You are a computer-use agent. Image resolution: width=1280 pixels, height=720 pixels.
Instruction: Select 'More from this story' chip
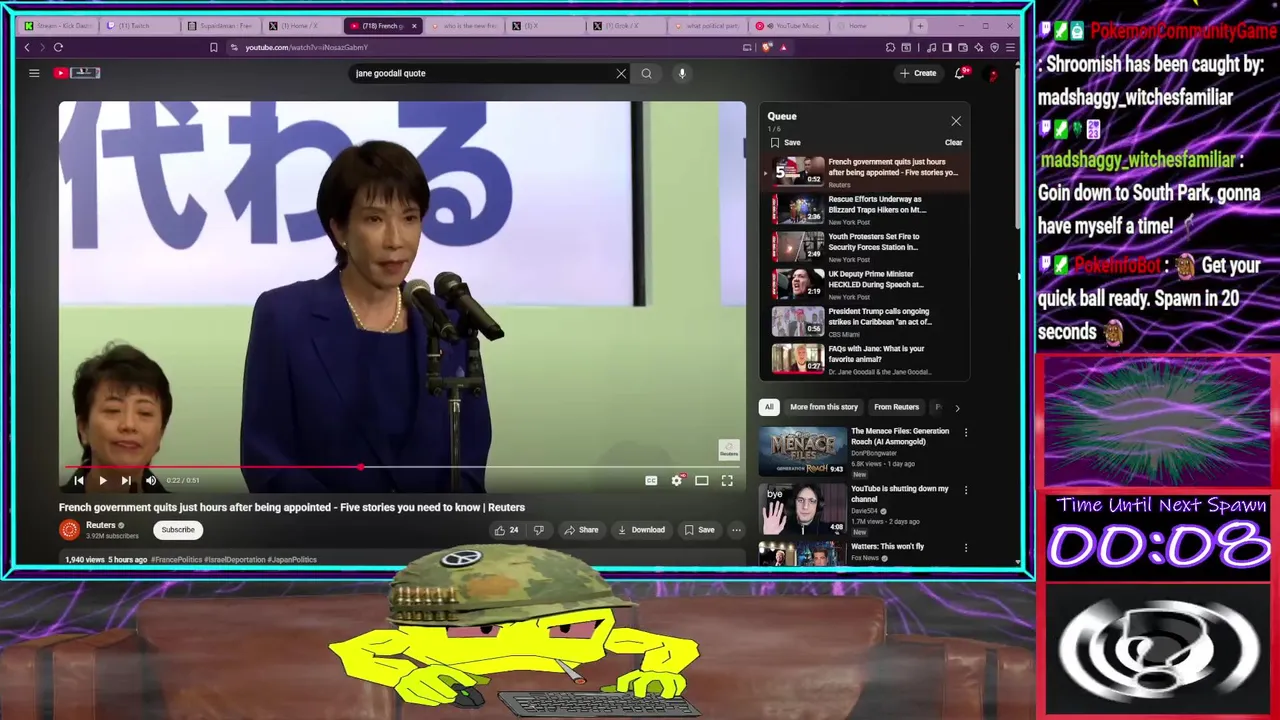pyautogui.click(x=824, y=407)
